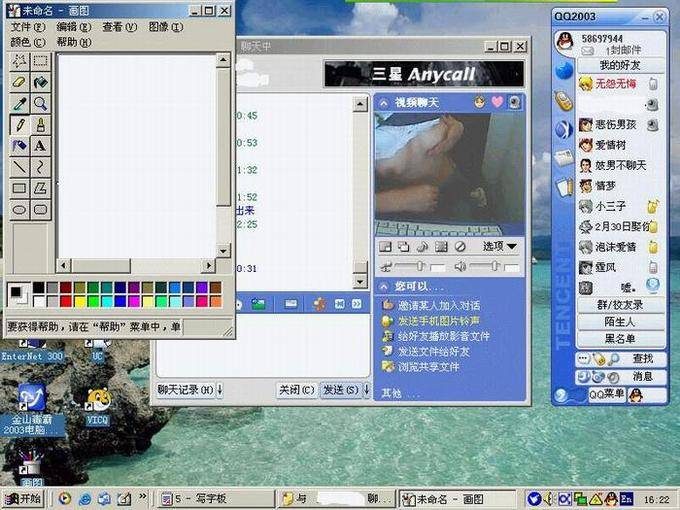
Task: Open the 帮助(H) menu in Paint
Action: click(x=74, y=42)
